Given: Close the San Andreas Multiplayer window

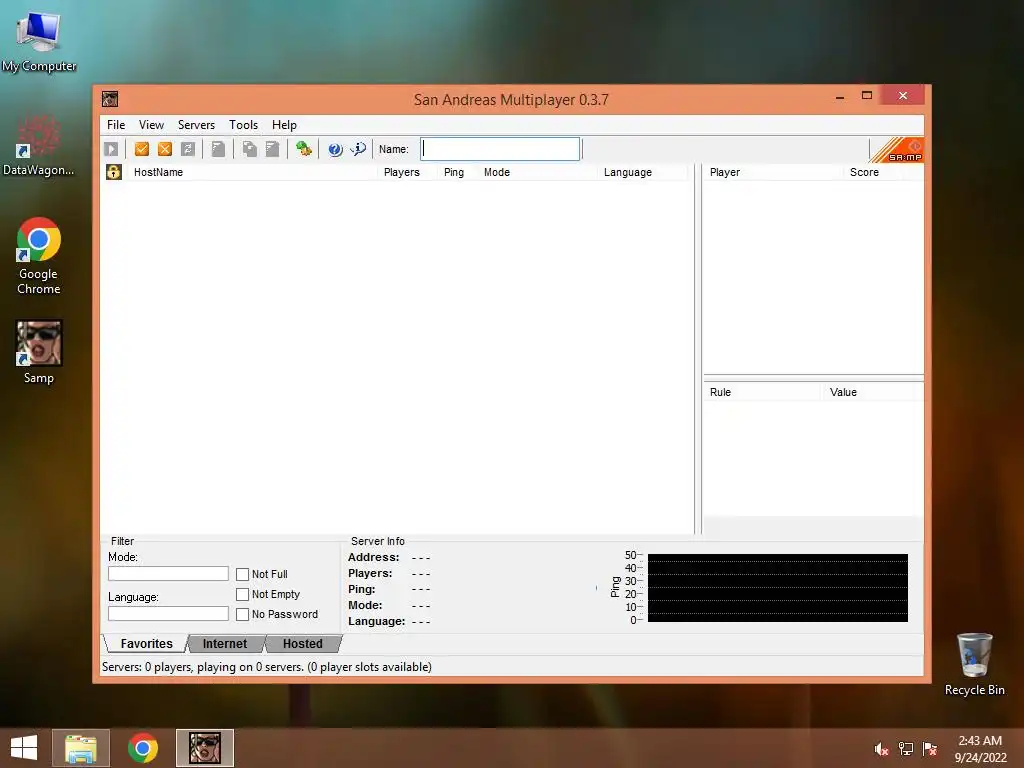Looking at the screenshot, I should (903, 96).
